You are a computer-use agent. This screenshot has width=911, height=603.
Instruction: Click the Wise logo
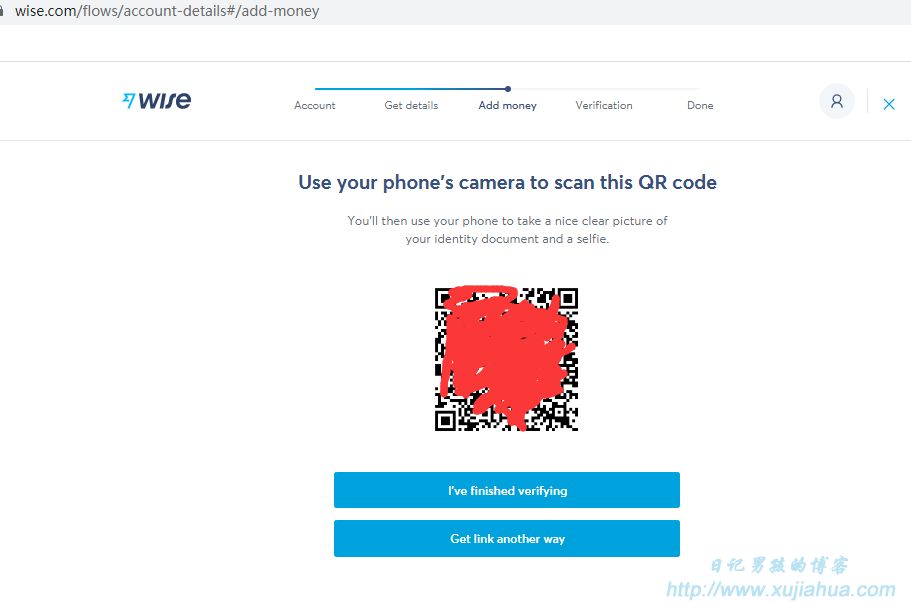point(156,100)
